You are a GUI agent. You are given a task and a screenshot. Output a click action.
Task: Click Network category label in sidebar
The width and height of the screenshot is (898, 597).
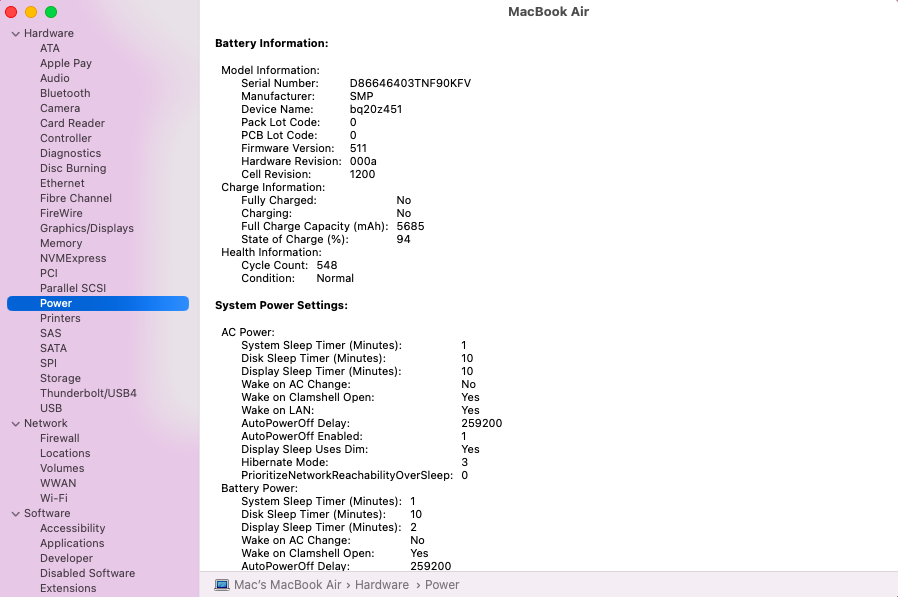46,423
